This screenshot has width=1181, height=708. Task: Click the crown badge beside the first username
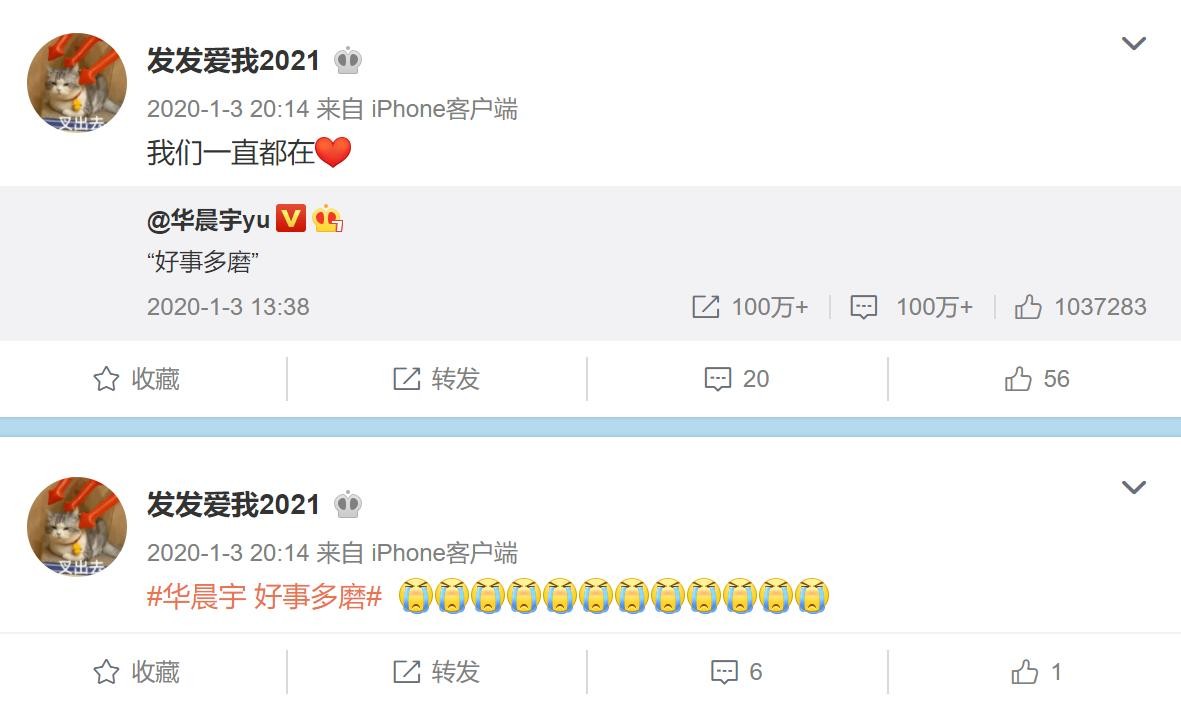(347, 60)
